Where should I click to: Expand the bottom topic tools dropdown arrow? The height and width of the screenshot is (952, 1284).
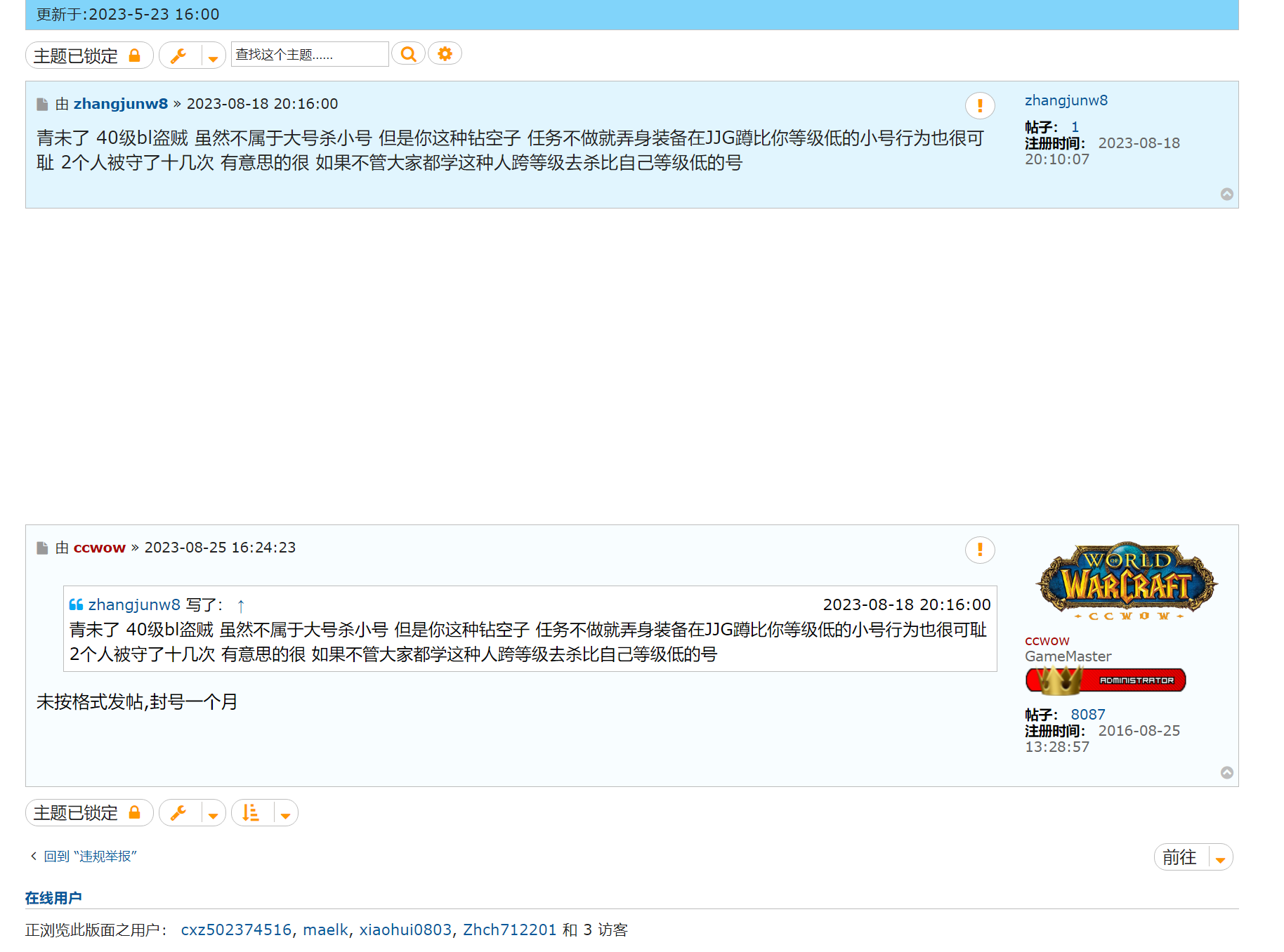pyautogui.click(x=213, y=814)
